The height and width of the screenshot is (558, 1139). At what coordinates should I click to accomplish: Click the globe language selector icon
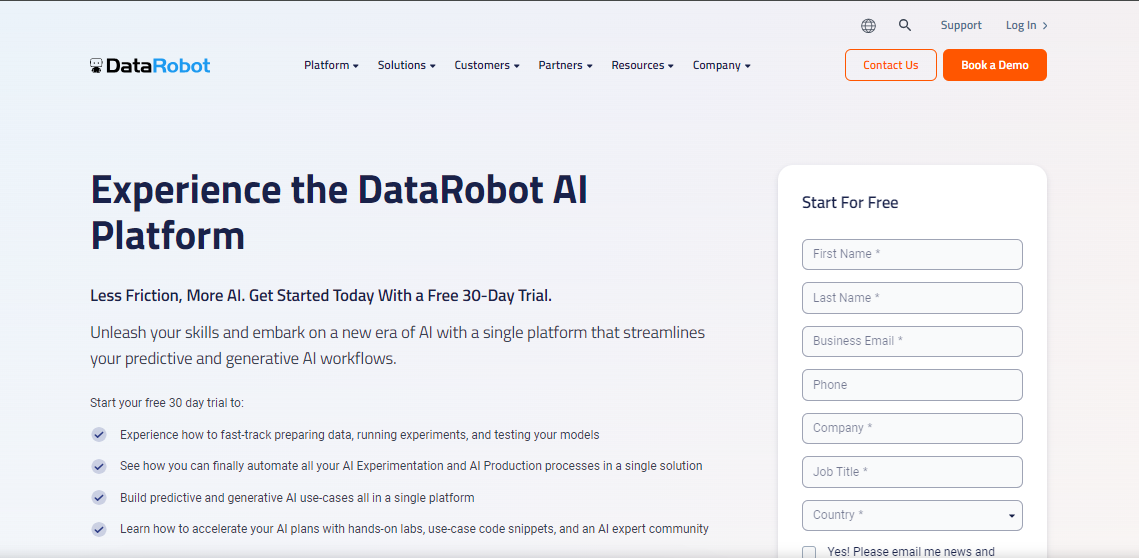pos(868,26)
